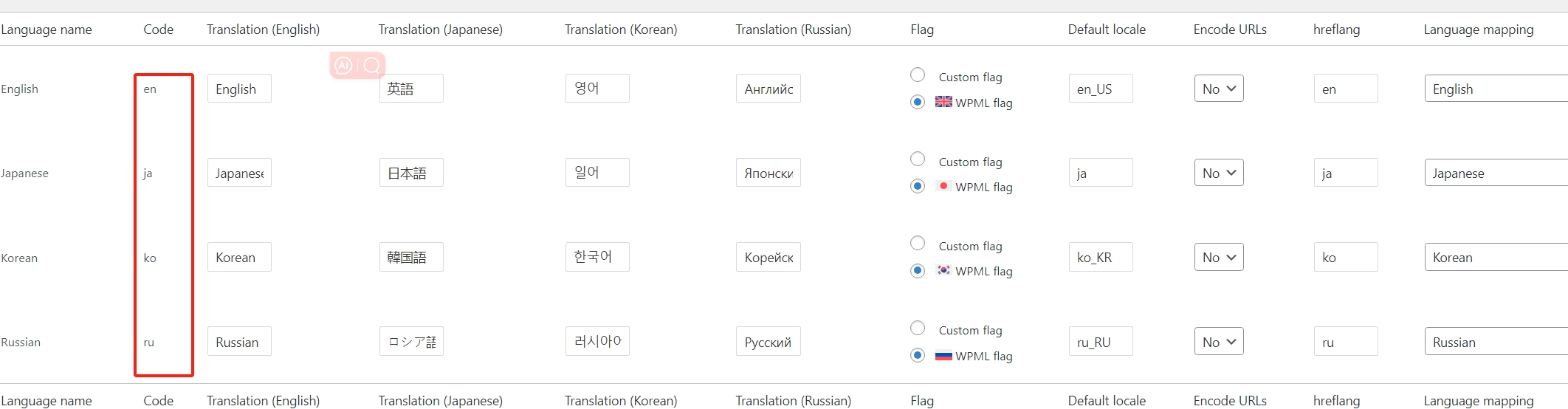
Task: Click the Korean translation field for Russian
Action: click(597, 341)
